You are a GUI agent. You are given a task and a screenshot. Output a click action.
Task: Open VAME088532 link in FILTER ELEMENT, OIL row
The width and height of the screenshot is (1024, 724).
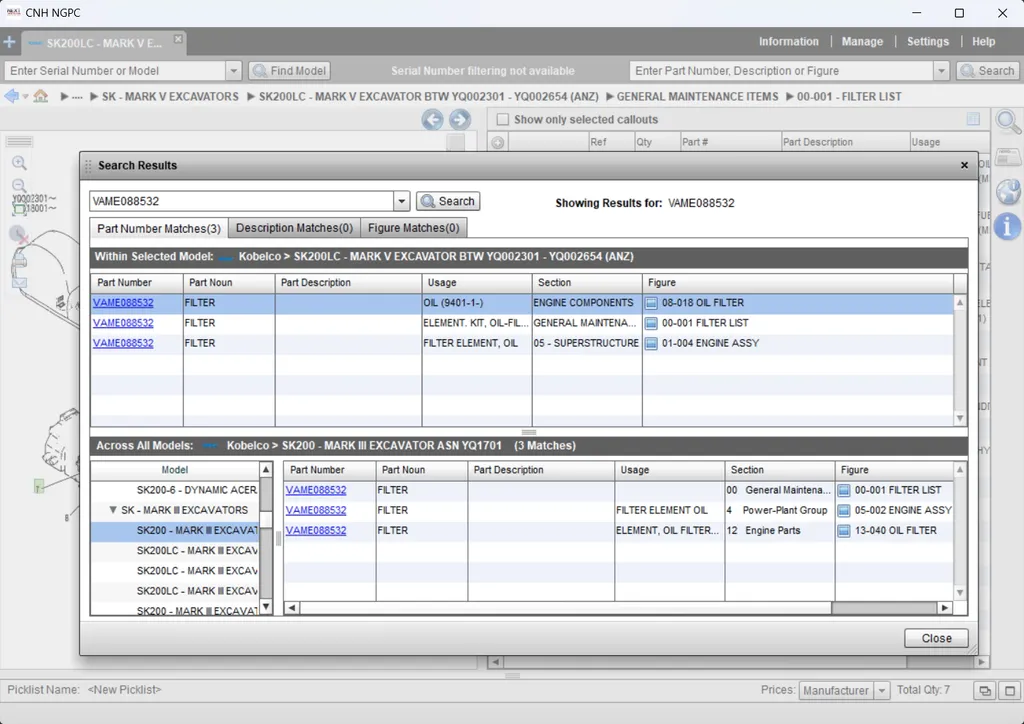pyautogui.click(x=123, y=343)
